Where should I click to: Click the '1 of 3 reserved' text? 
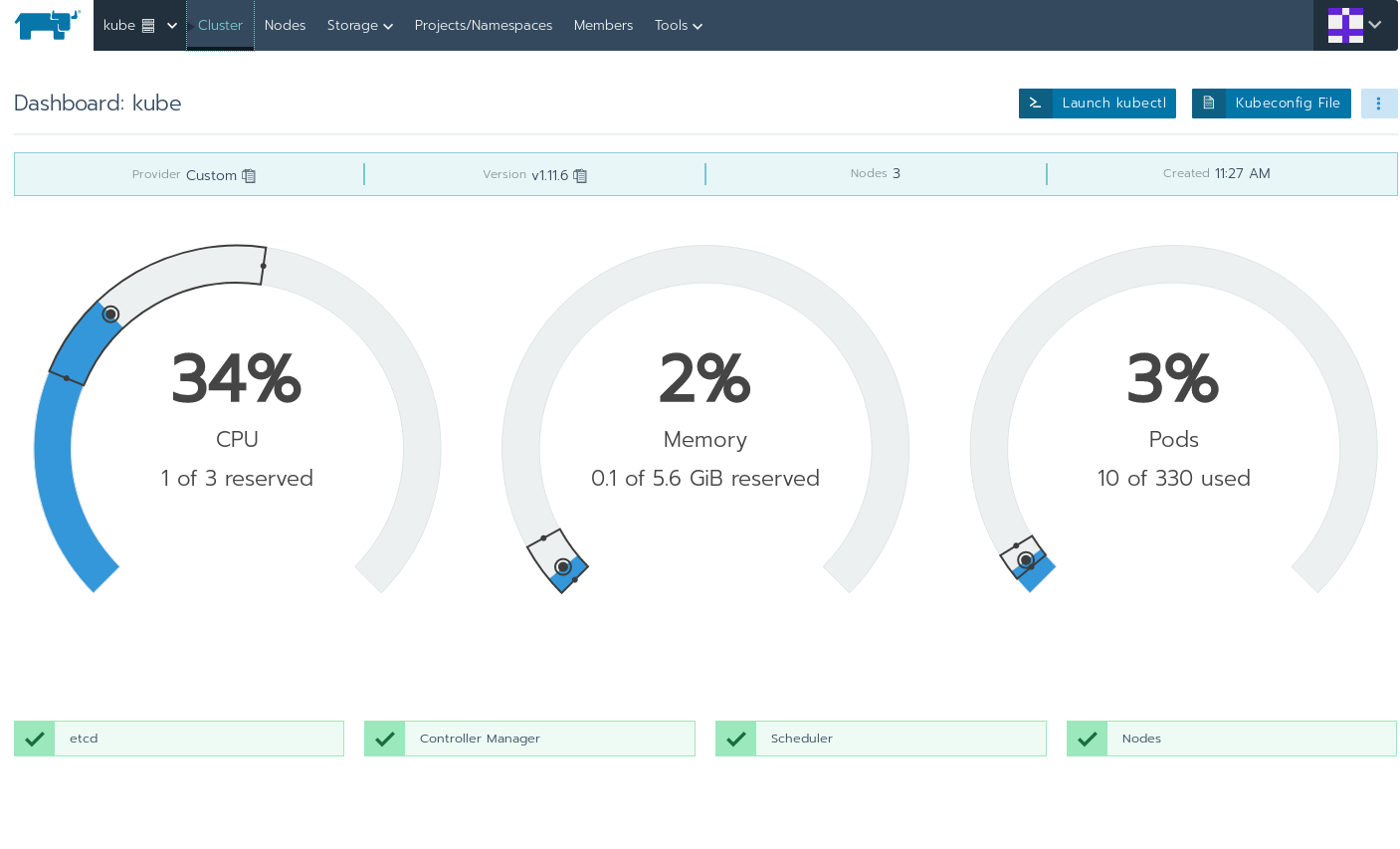pyautogui.click(x=237, y=479)
